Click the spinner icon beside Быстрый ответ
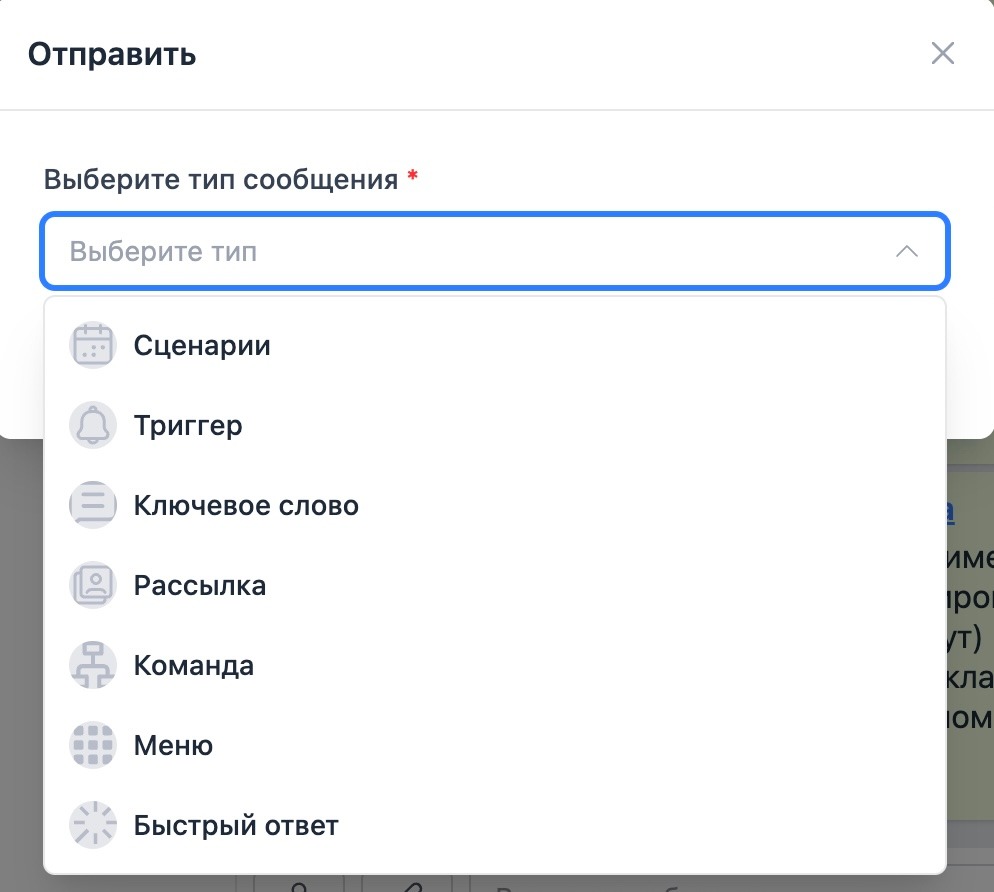Screen dimensions: 994x892 93,826
